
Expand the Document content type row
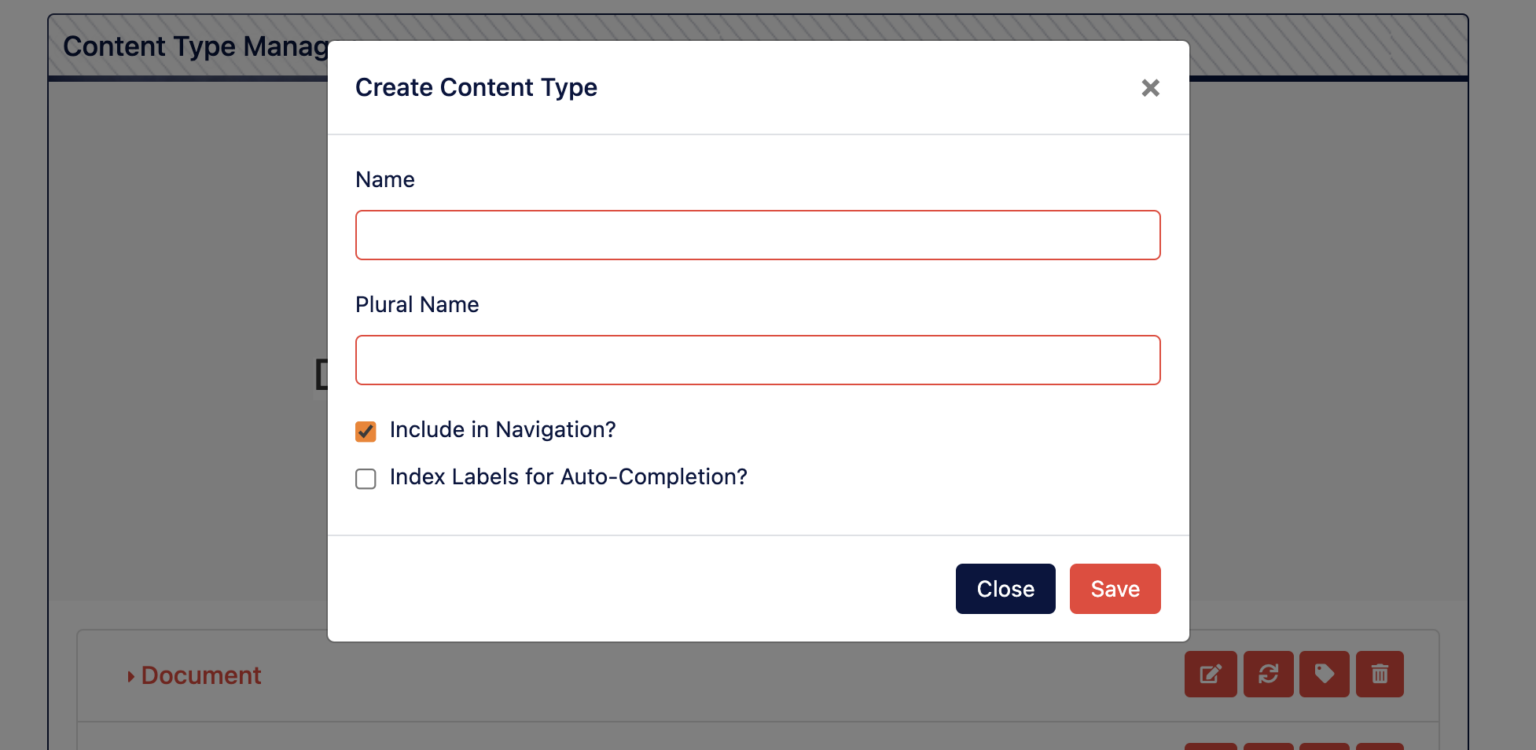tap(194, 676)
